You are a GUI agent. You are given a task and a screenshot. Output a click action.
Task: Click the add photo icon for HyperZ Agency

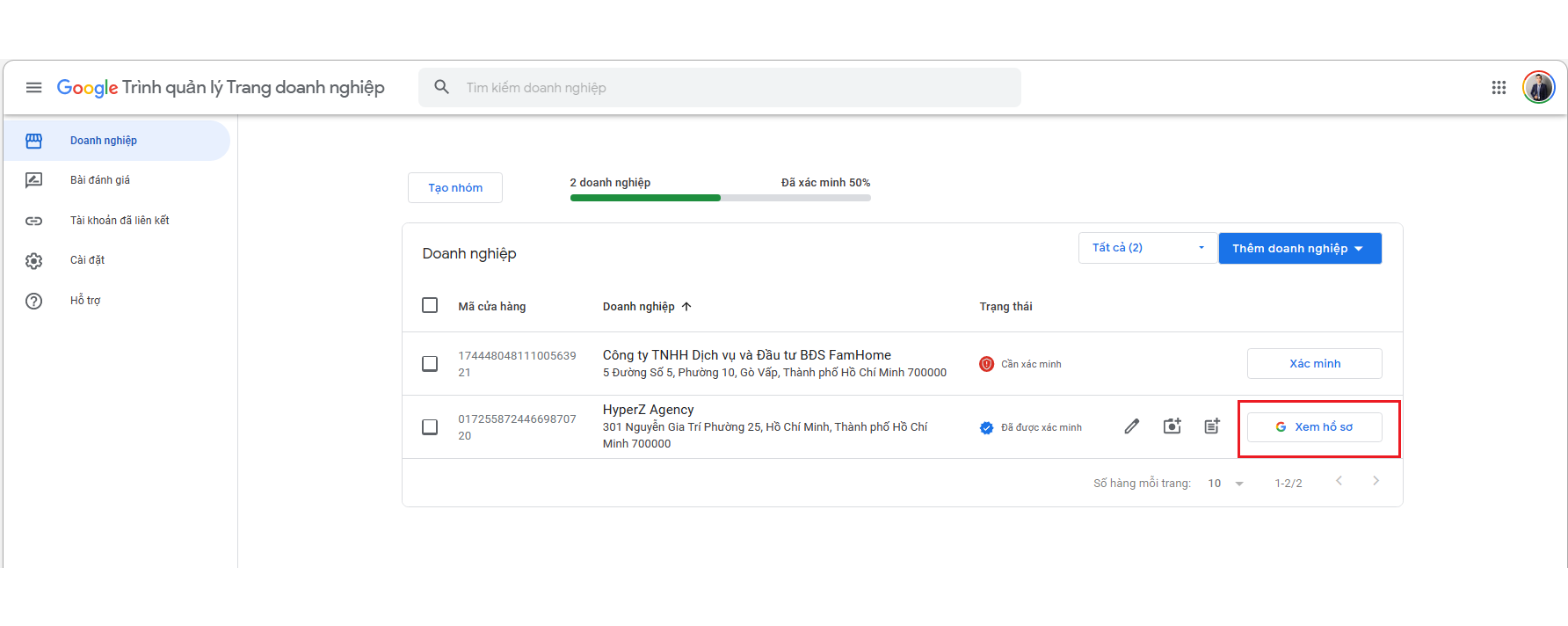coord(1172,426)
